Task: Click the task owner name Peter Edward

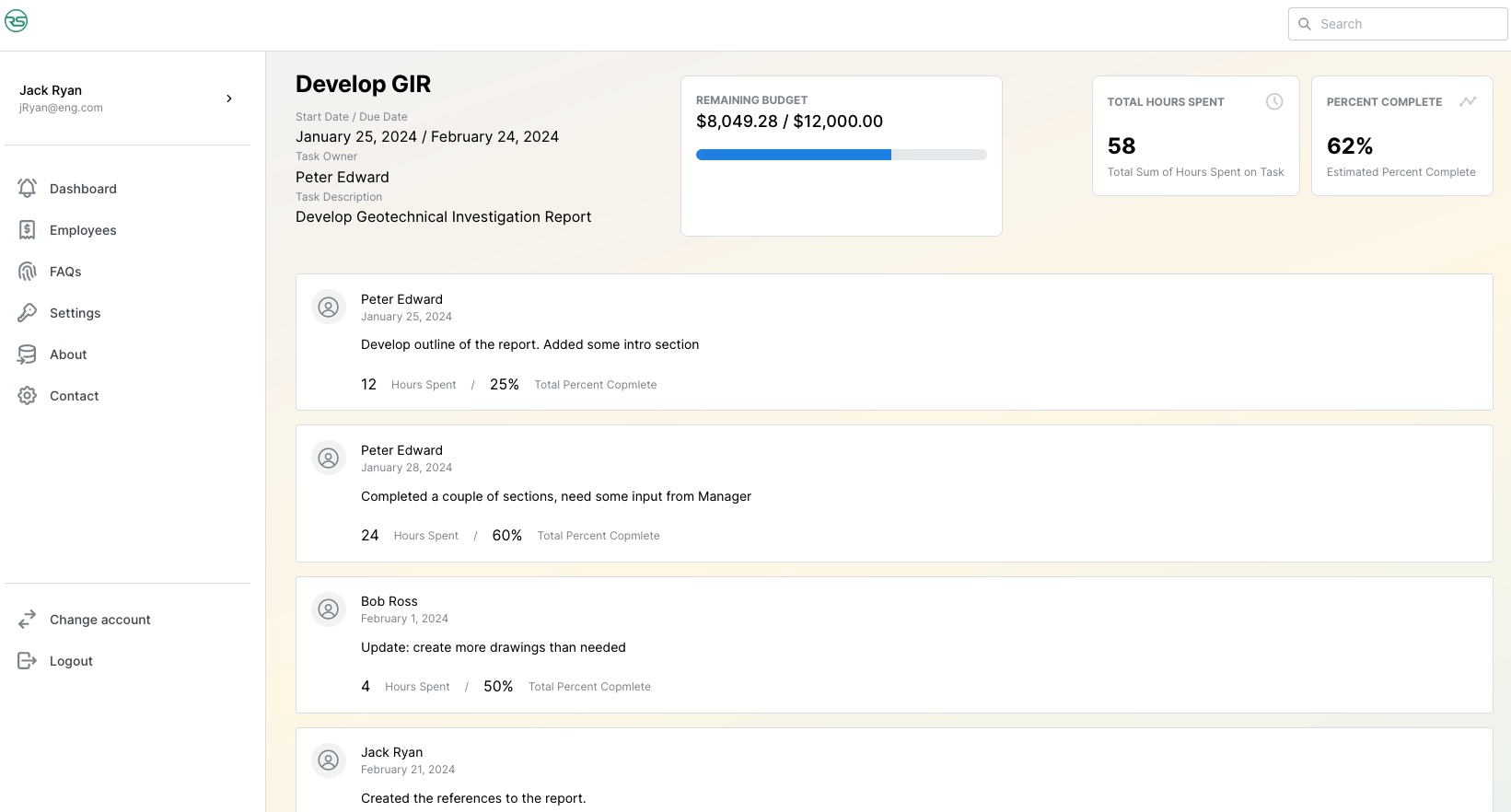Action: point(343,177)
